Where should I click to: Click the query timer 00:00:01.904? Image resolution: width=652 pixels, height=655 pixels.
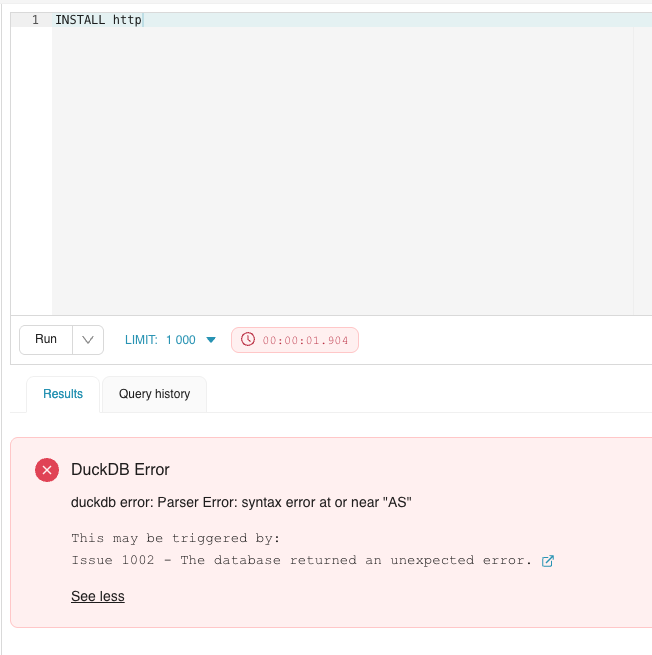click(x=295, y=340)
